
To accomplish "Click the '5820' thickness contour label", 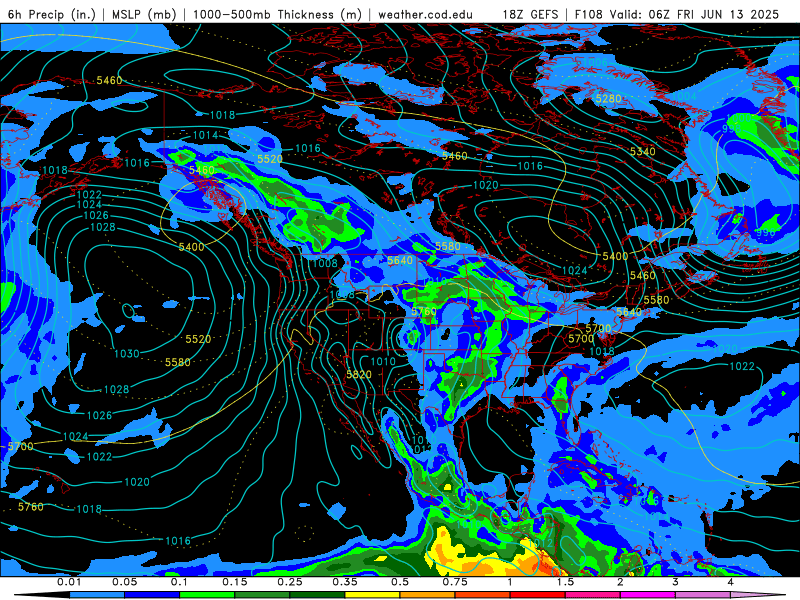I will [x=359, y=374].
